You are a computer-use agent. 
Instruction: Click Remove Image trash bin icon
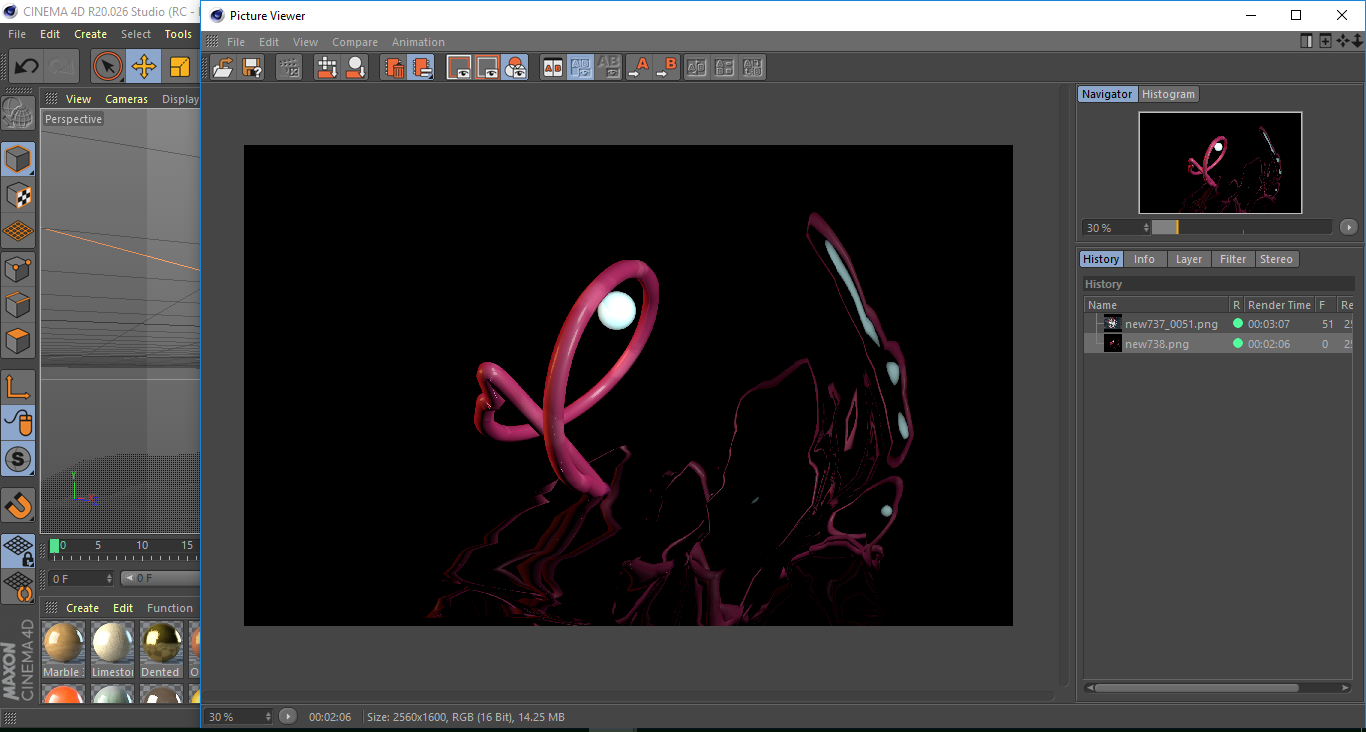394,67
